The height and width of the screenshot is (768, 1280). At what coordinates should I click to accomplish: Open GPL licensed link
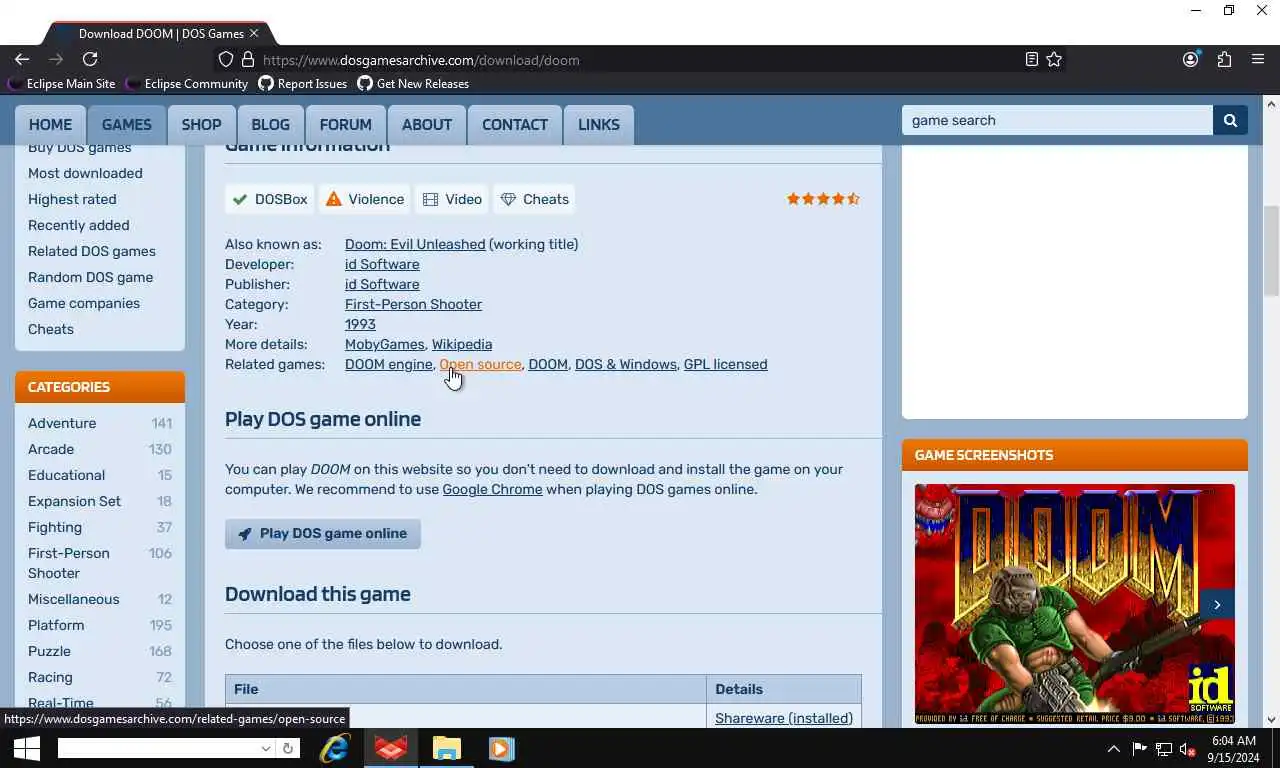click(x=725, y=364)
